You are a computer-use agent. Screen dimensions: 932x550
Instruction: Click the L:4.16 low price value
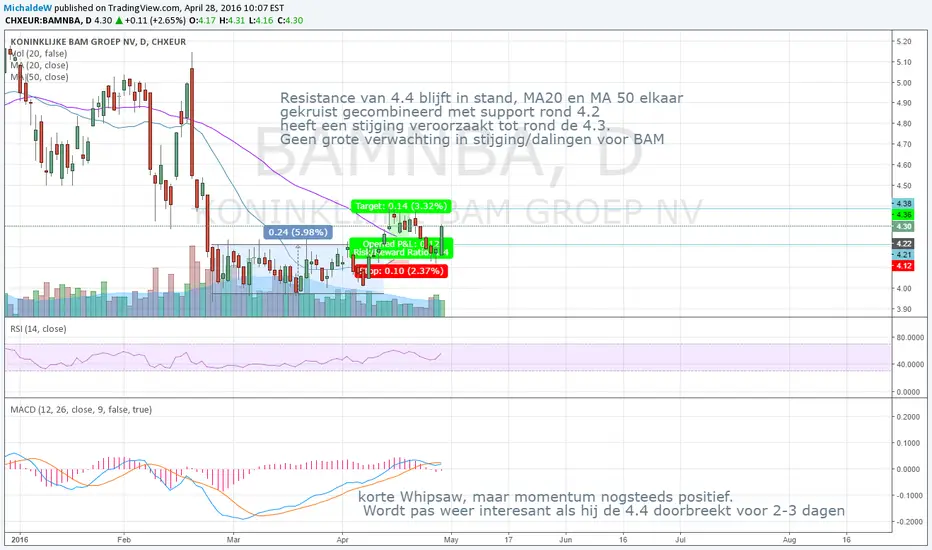[260, 20]
